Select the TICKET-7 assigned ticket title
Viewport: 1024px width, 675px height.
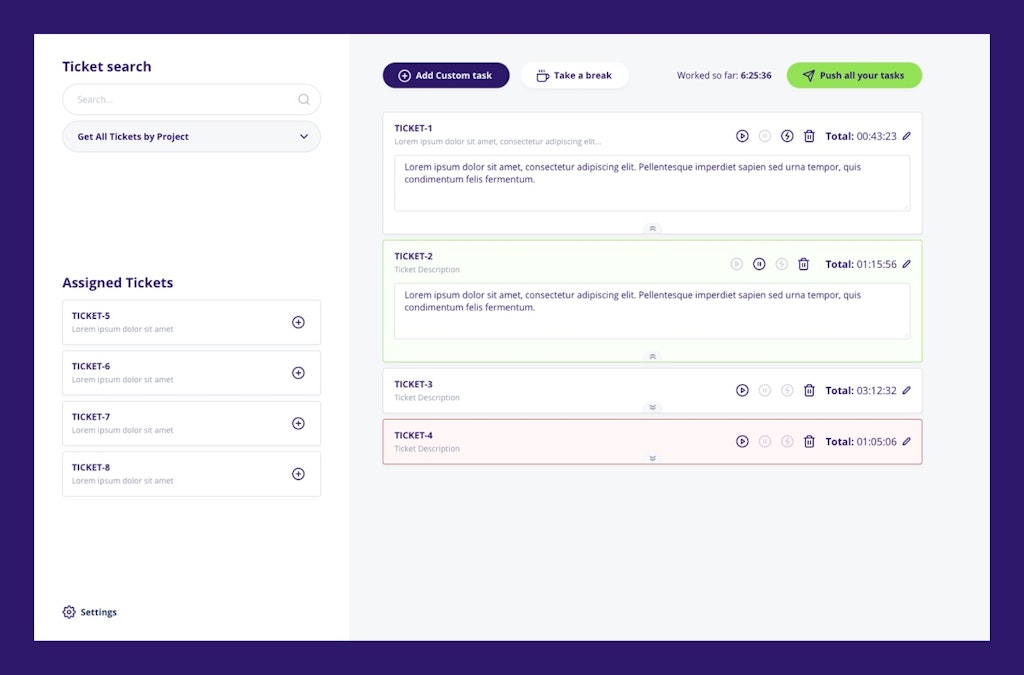click(x=91, y=416)
